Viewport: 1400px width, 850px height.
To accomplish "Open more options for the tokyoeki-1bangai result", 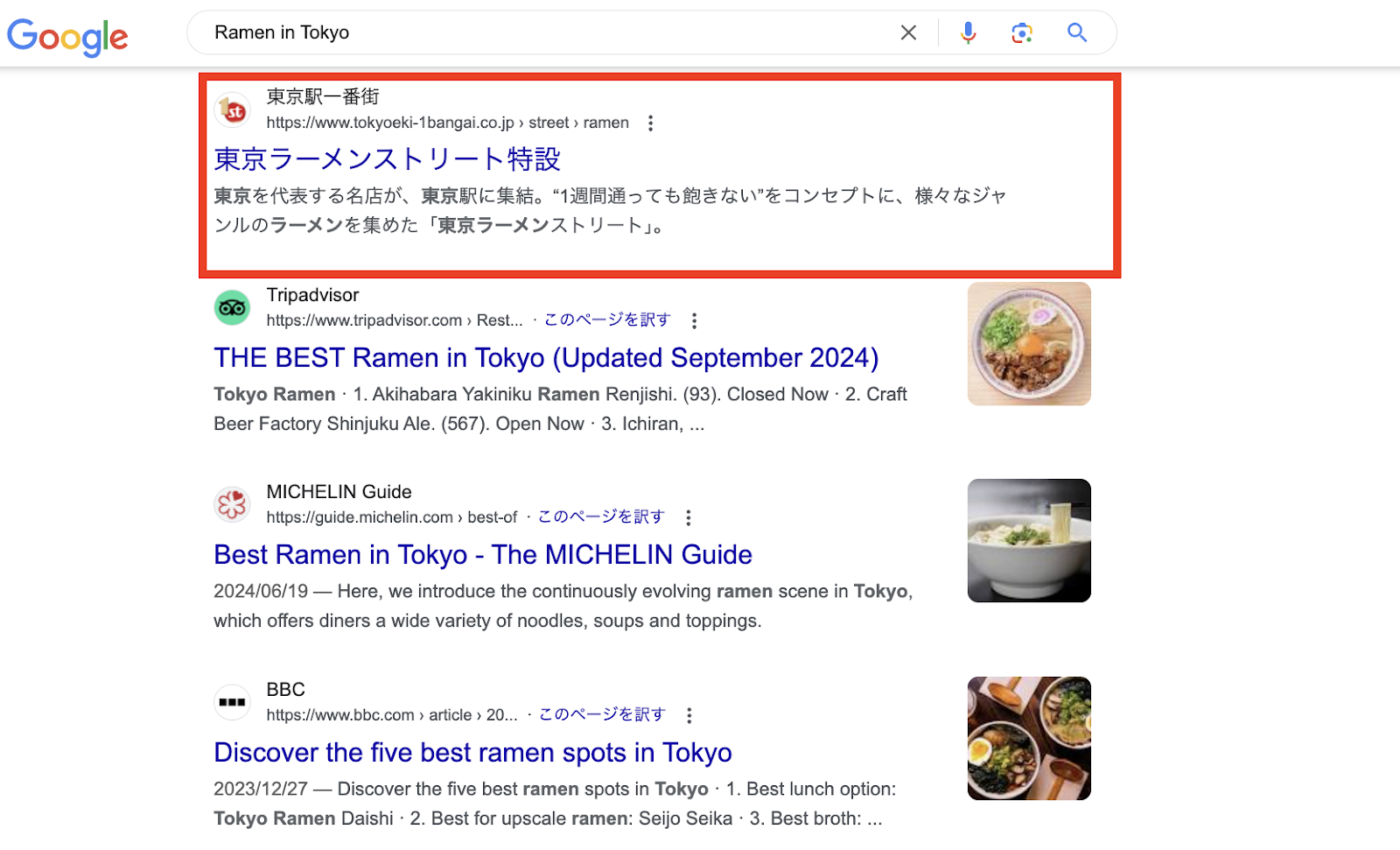I will 650,123.
